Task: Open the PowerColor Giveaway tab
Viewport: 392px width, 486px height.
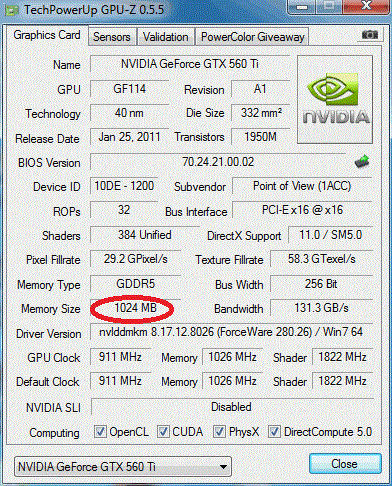Action: [253, 37]
